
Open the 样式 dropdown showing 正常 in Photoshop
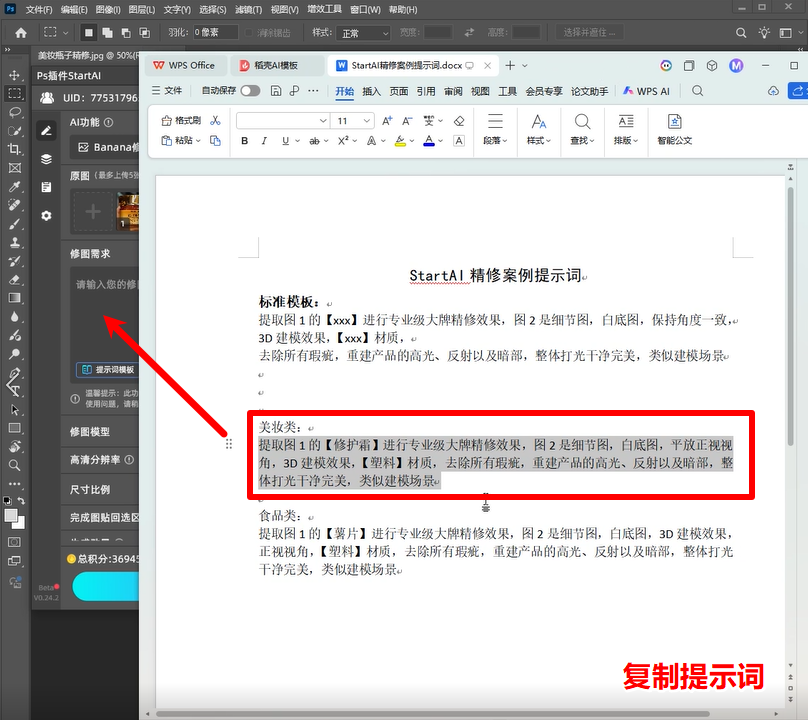tap(363, 33)
